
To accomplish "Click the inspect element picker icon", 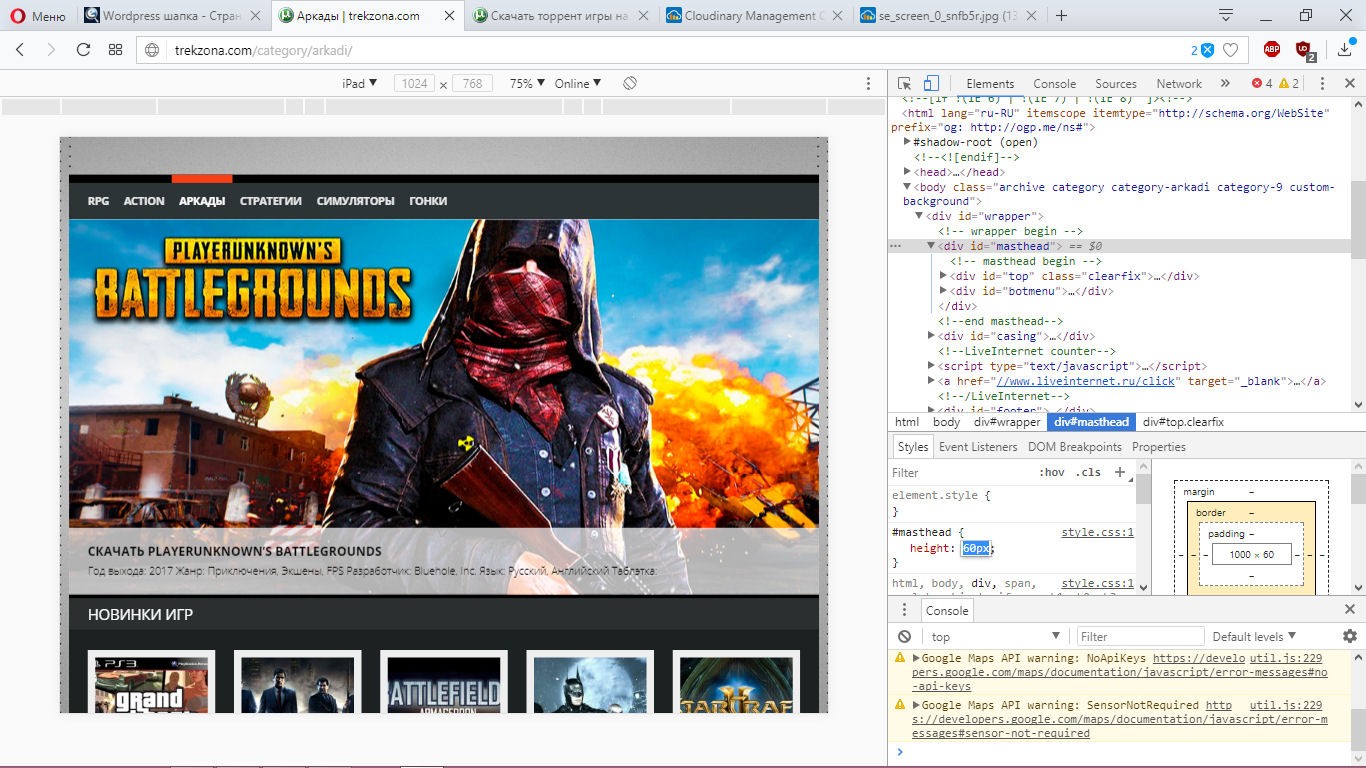I will pos(904,84).
